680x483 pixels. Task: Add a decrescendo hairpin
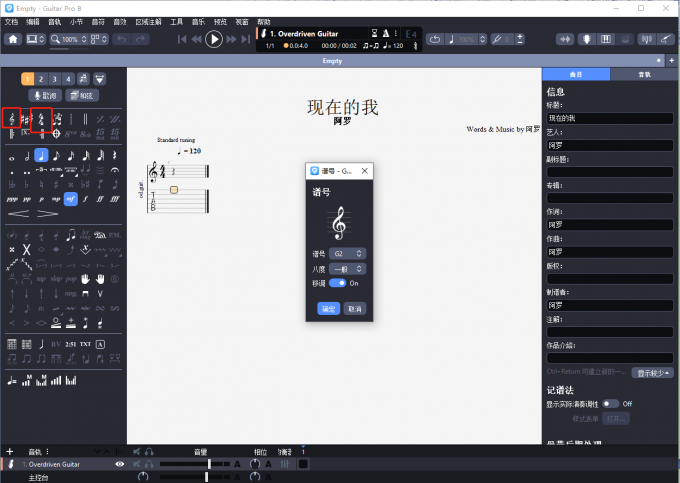point(47,214)
